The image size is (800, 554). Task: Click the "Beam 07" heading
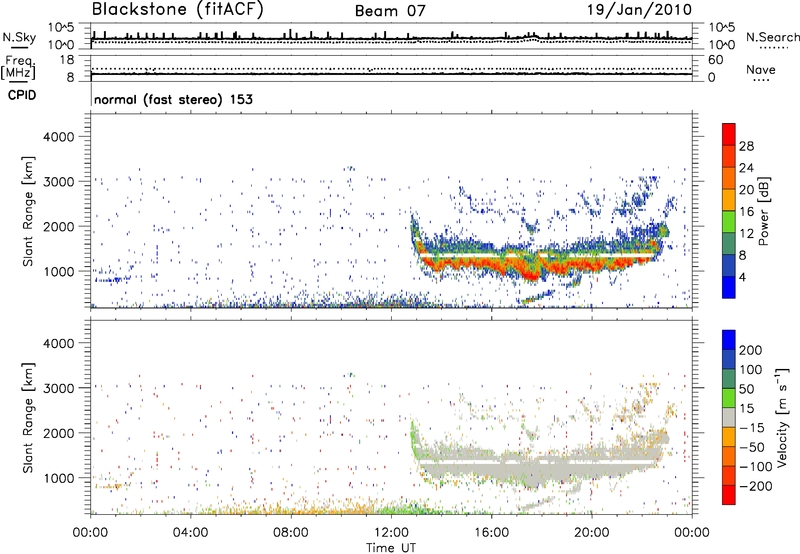pos(390,11)
